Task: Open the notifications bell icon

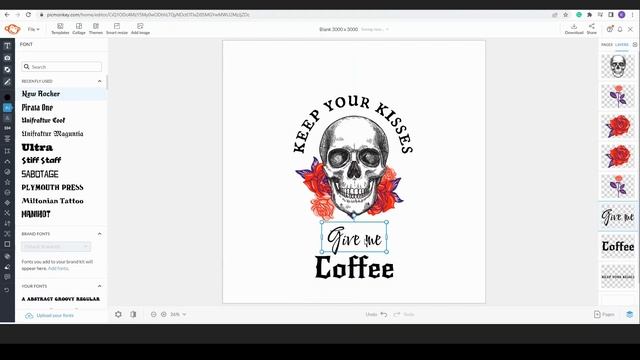Action: click(620, 29)
